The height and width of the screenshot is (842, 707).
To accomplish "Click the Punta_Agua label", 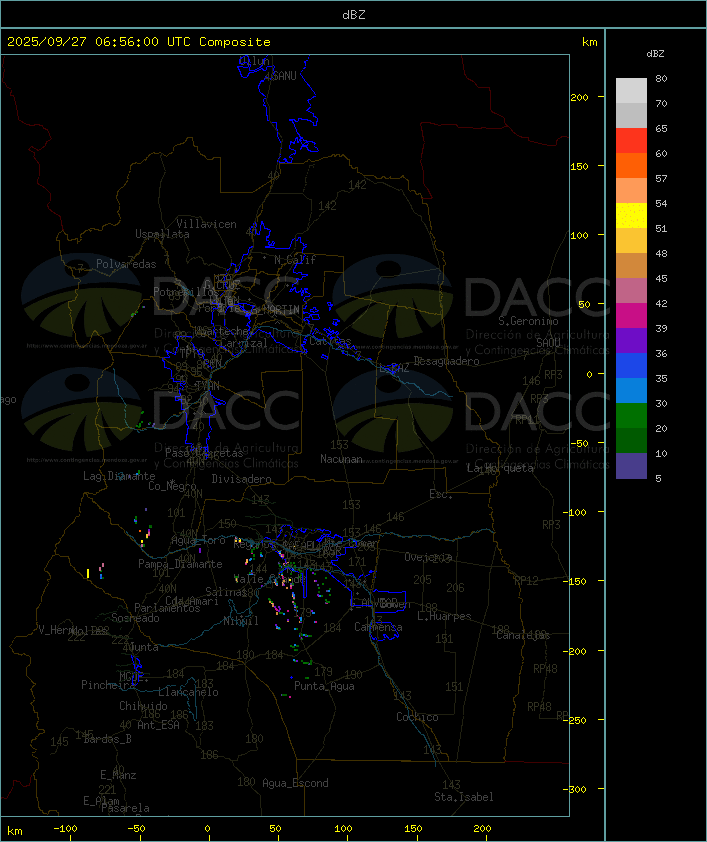I will [324, 686].
